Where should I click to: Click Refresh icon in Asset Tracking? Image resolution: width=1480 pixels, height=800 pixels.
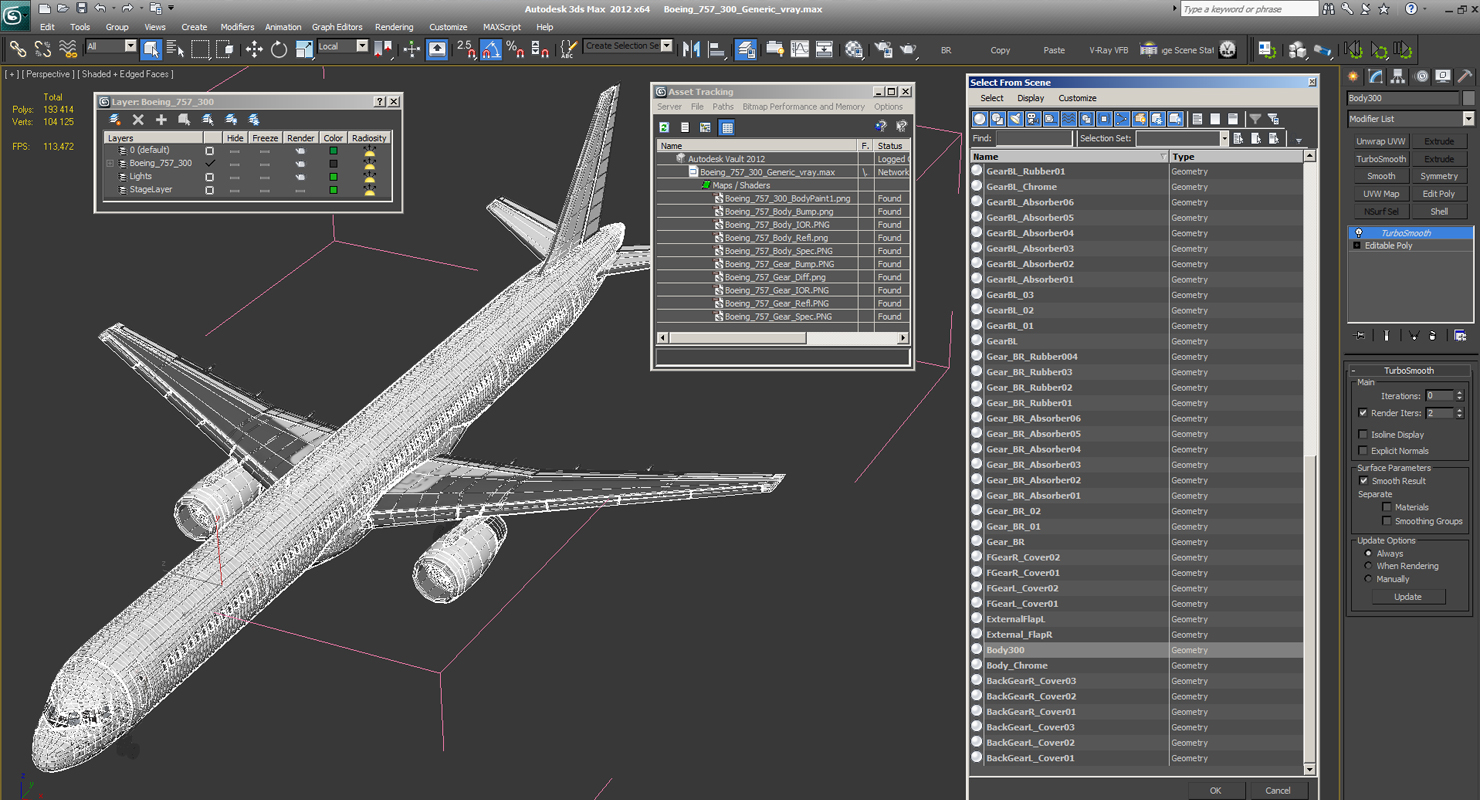[x=664, y=127]
